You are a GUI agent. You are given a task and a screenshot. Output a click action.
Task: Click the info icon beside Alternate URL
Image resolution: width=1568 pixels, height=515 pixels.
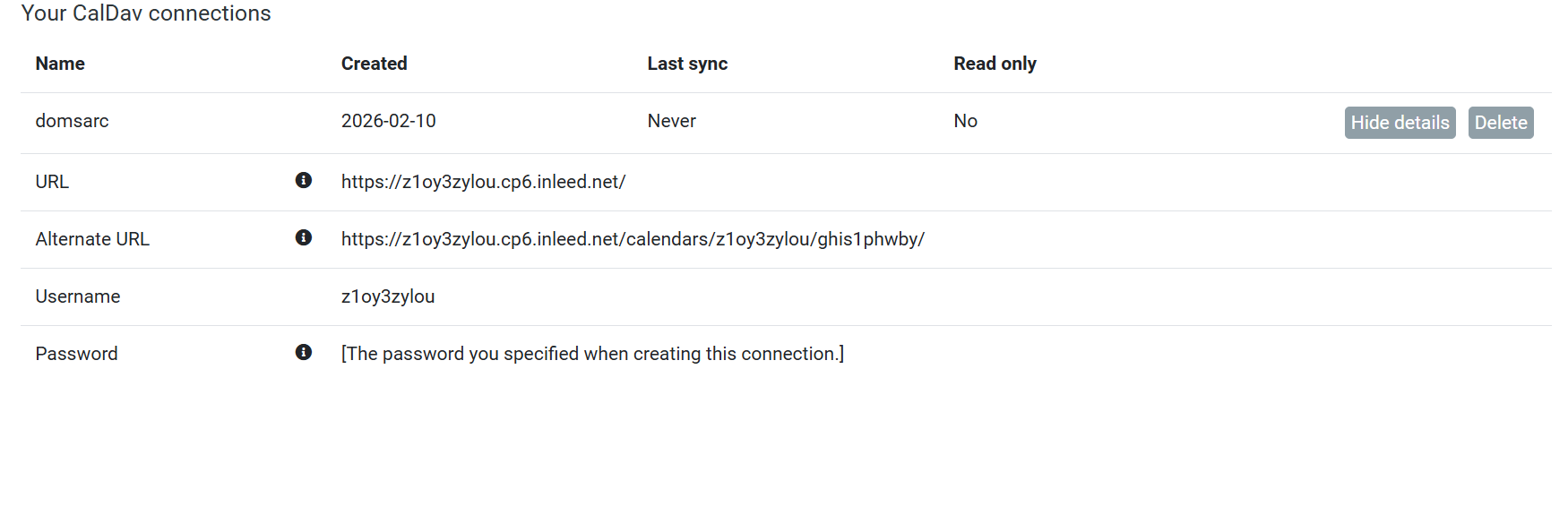(304, 238)
